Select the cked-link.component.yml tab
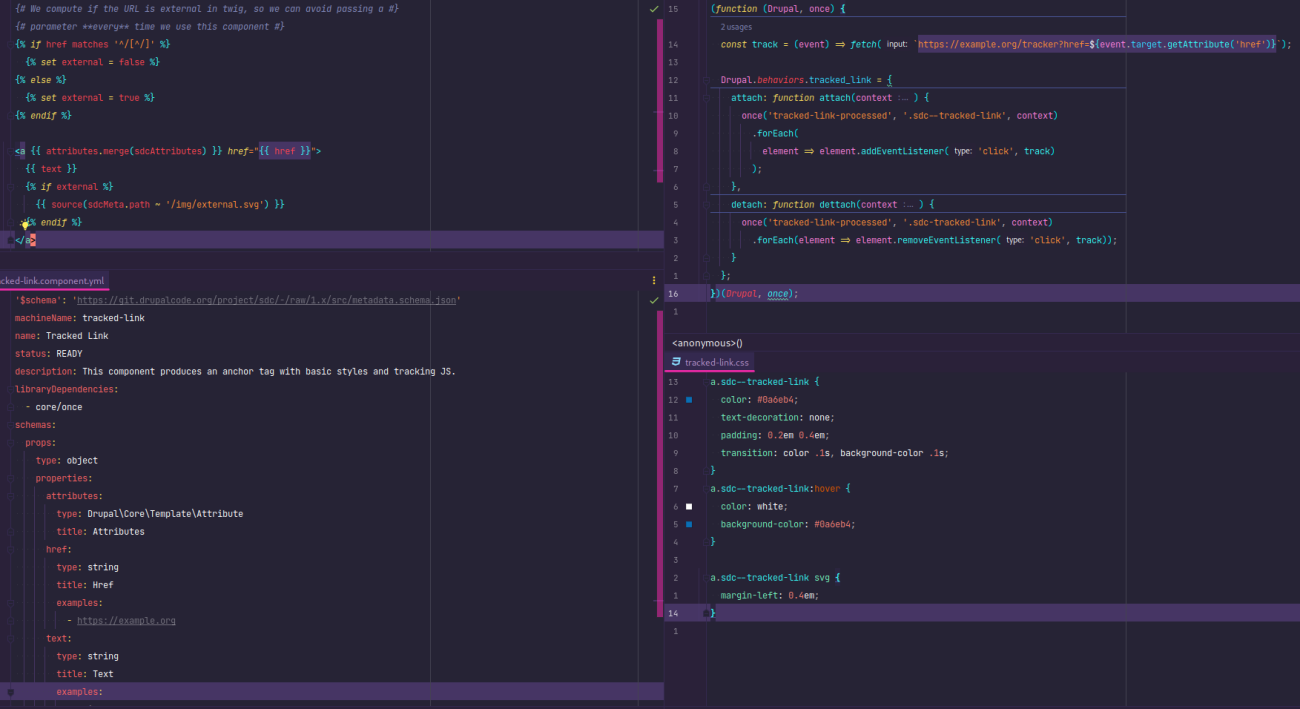This screenshot has width=1300, height=709. tap(53, 281)
